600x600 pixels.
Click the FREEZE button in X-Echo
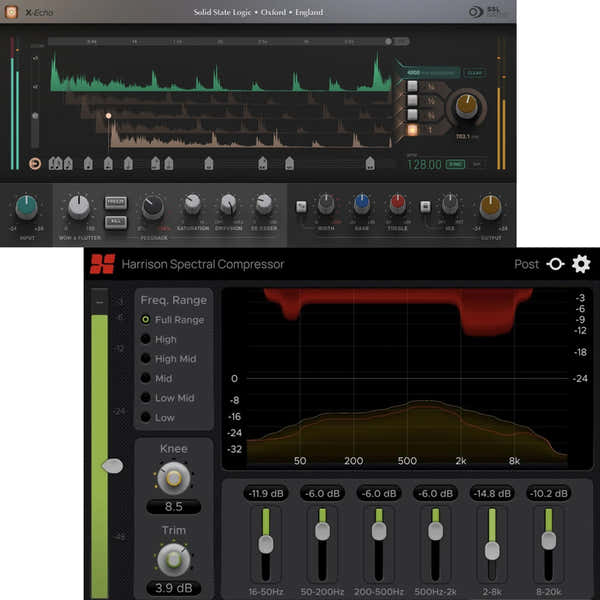tap(116, 202)
